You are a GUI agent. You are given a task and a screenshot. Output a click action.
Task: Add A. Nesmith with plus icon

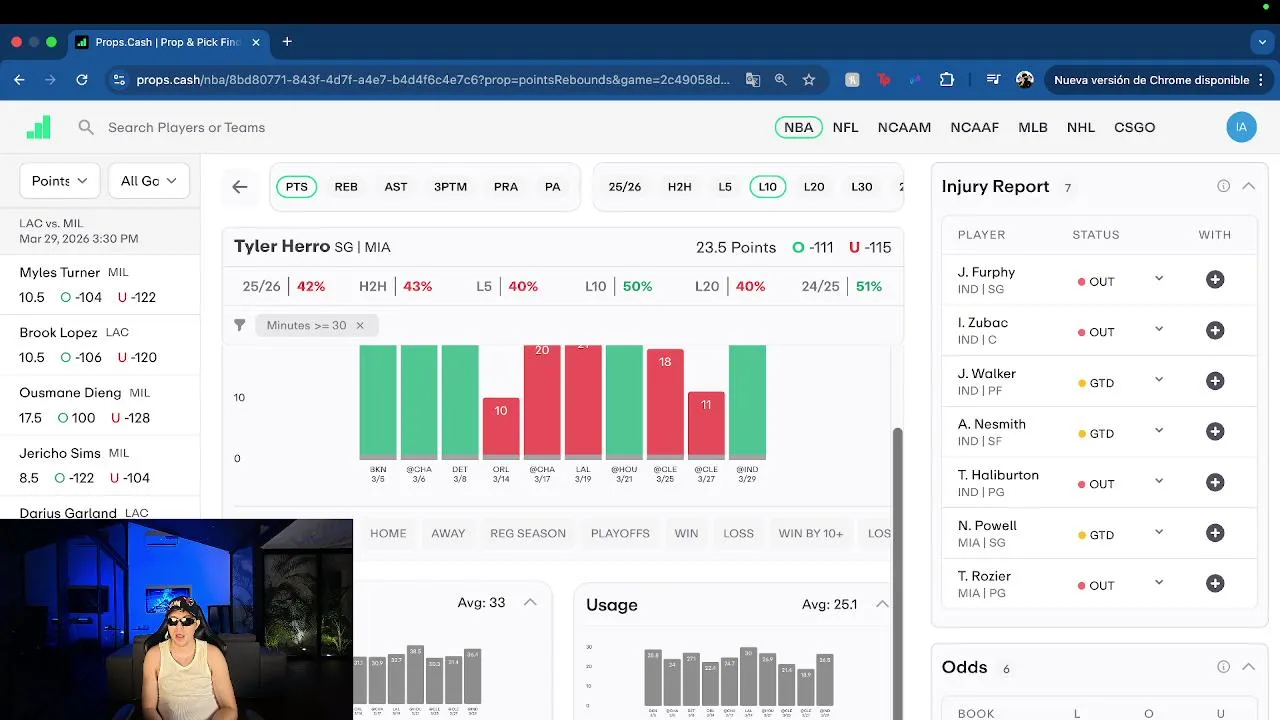1215,432
